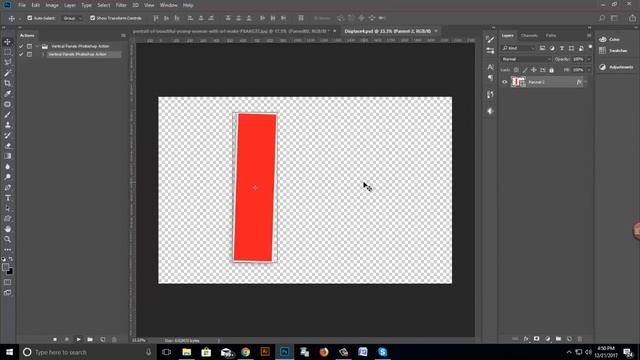Expand the selected Vertical Panels action
Image resolution: width=640 pixels, height=360 pixels.
coord(43,54)
